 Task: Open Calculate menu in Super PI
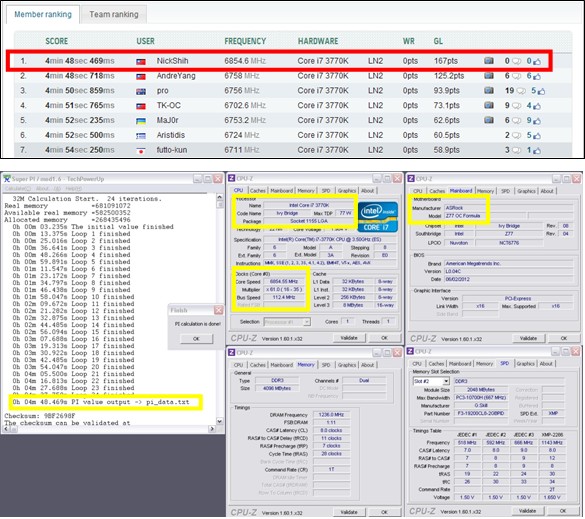click(x=18, y=188)
